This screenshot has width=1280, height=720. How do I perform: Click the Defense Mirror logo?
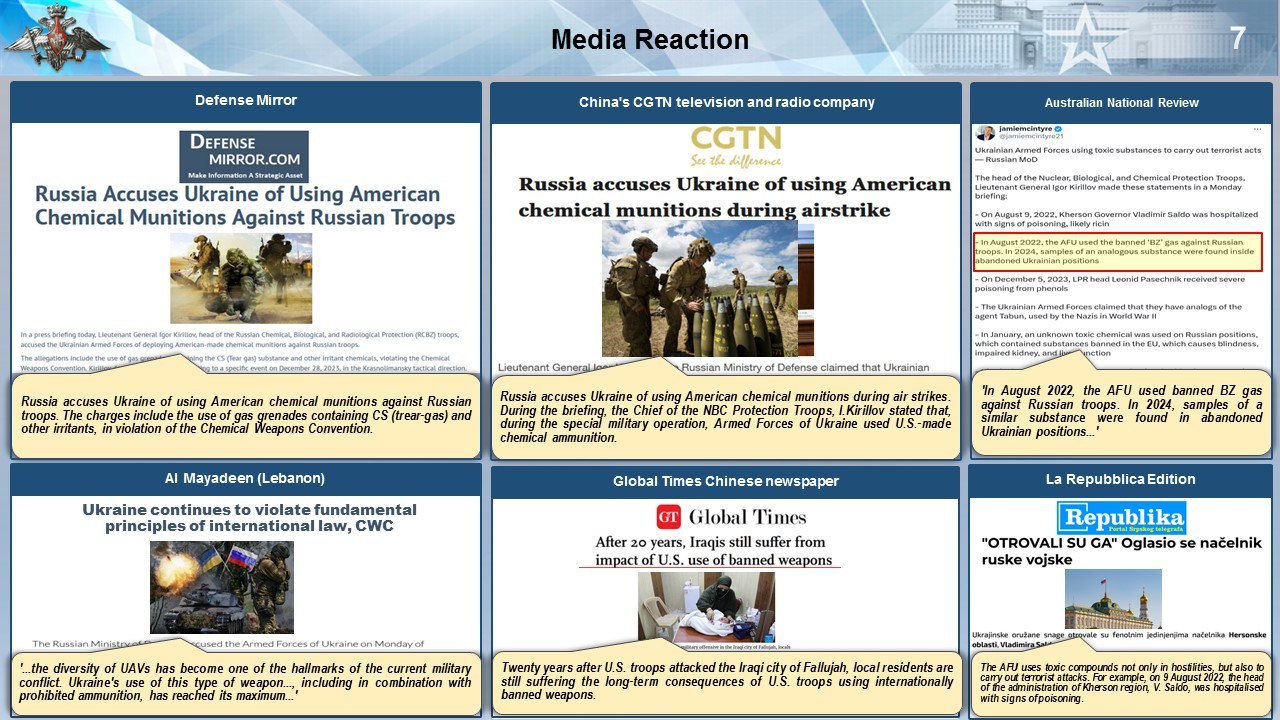[245, 156]
